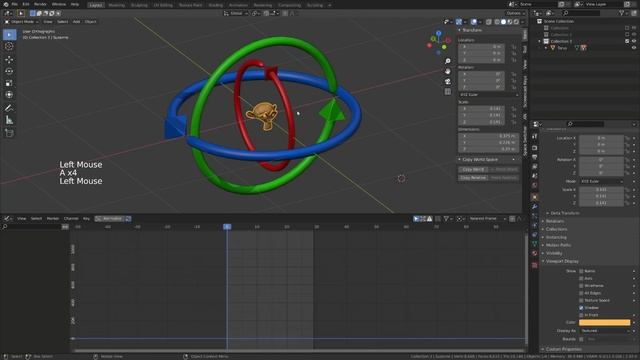The height and width of the screenshot is (360, 640).
Task: Click Copy Relative button
Action: click(473, 178)
